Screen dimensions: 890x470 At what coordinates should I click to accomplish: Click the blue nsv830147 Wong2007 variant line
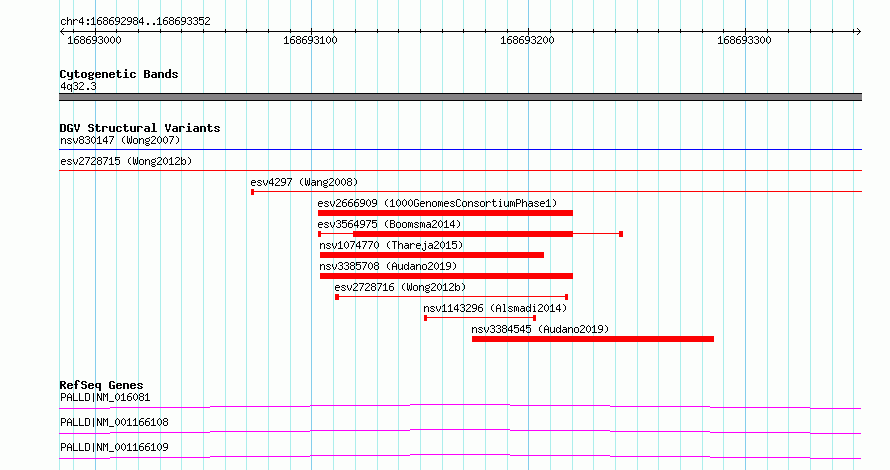click(x=460, y=150)
